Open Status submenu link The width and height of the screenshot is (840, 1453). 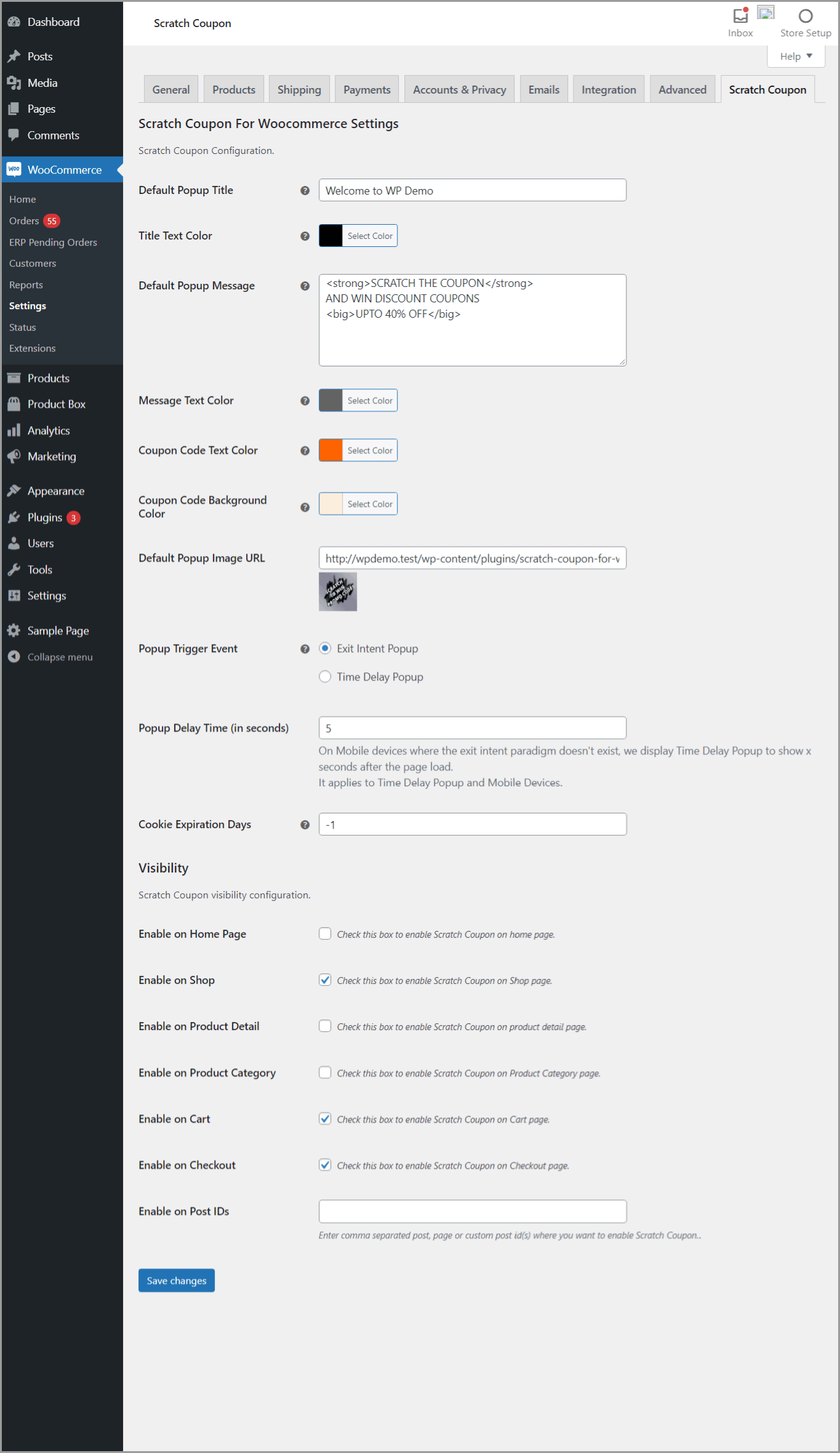(22, 328)
